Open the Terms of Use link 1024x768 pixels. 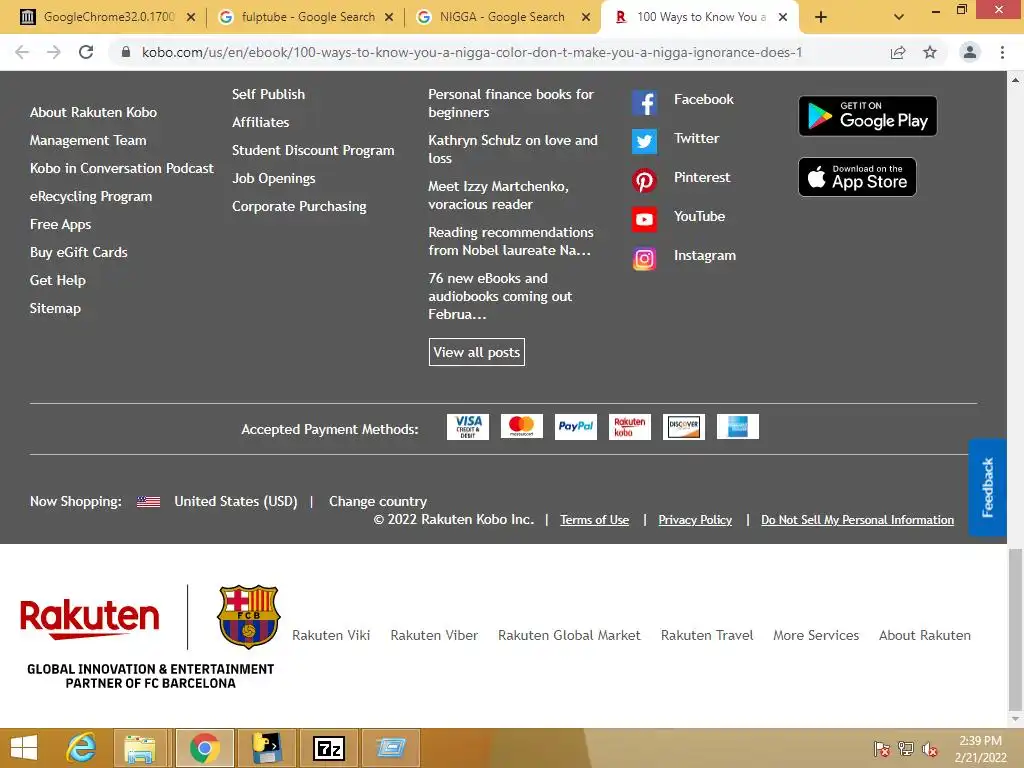[594, 520]
